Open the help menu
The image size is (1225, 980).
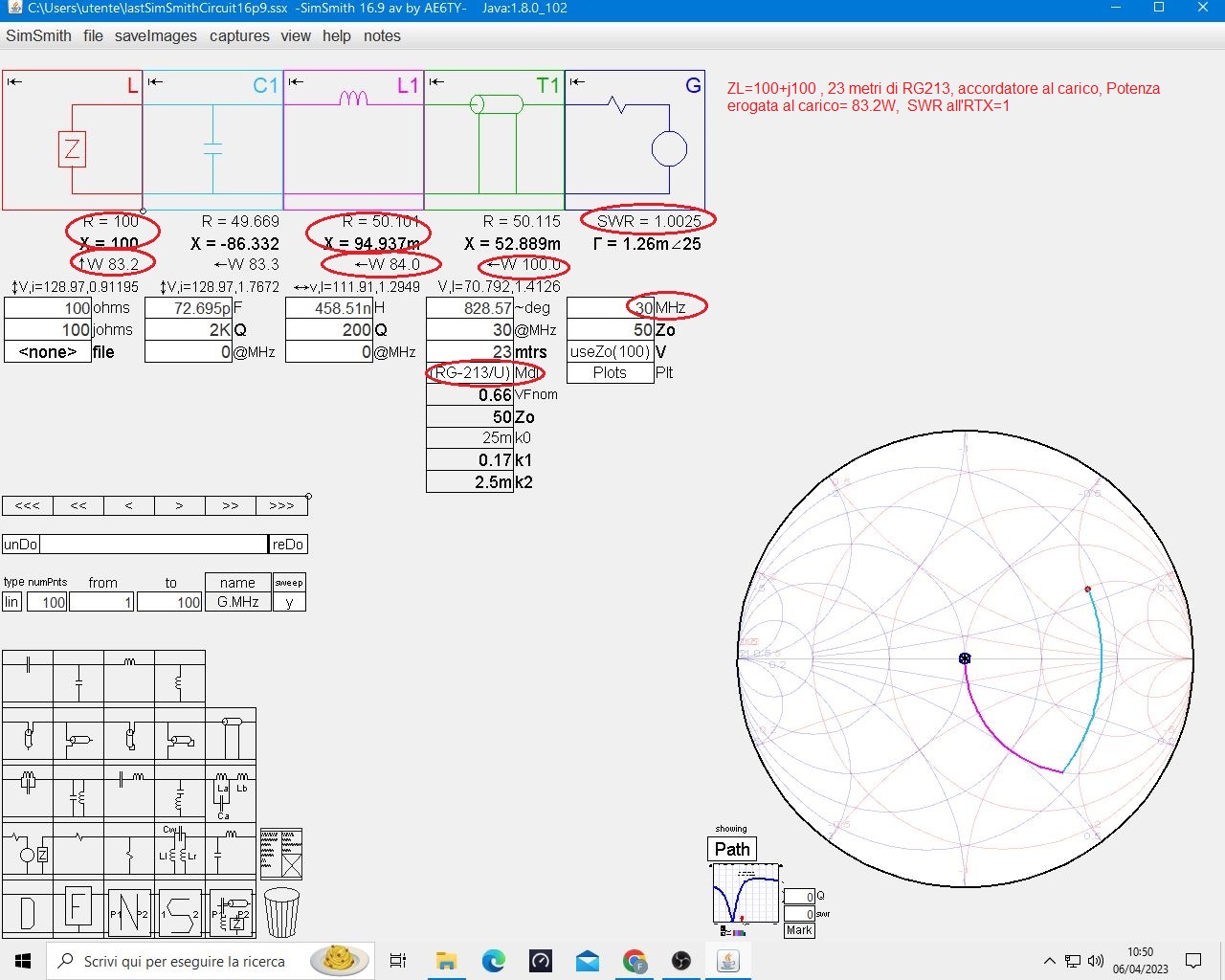click(x=337, y=35)
